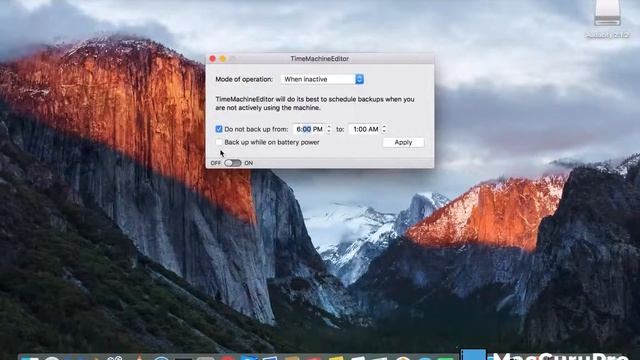The height and width of the screenshot is (360, 640).
Task: Uncheck Do not back up from checkbox
Action: tap(219, 129)
